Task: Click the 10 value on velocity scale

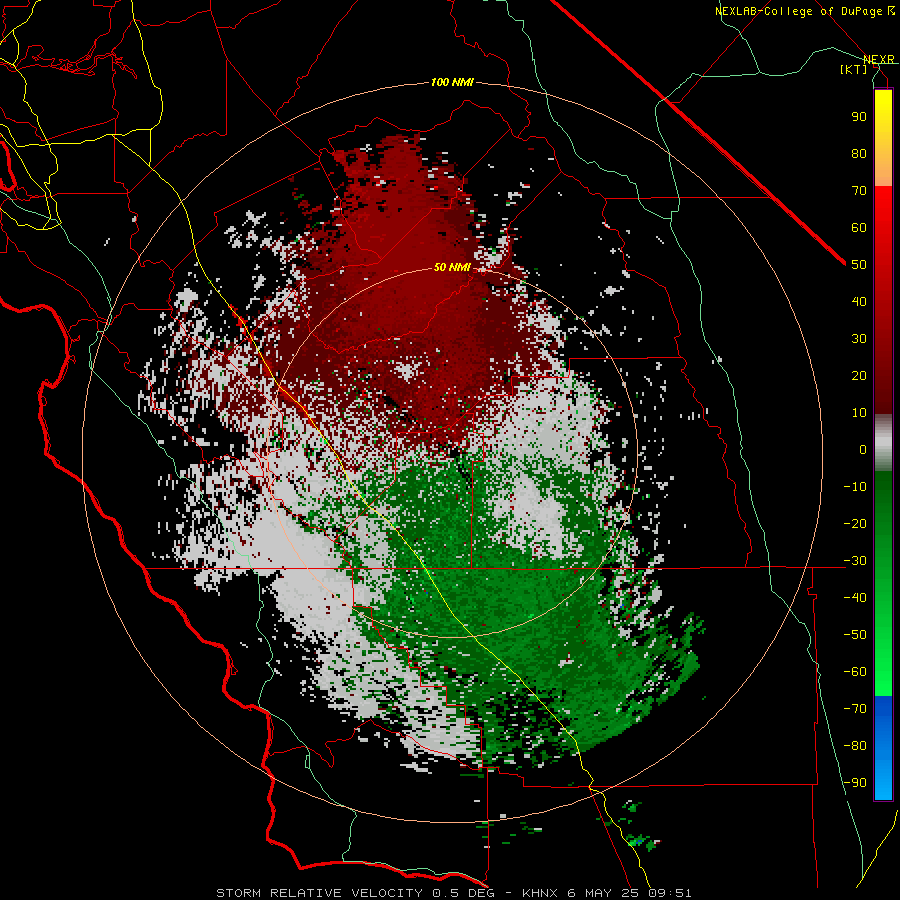Action: pyautogui.click(x=859, y=413)
